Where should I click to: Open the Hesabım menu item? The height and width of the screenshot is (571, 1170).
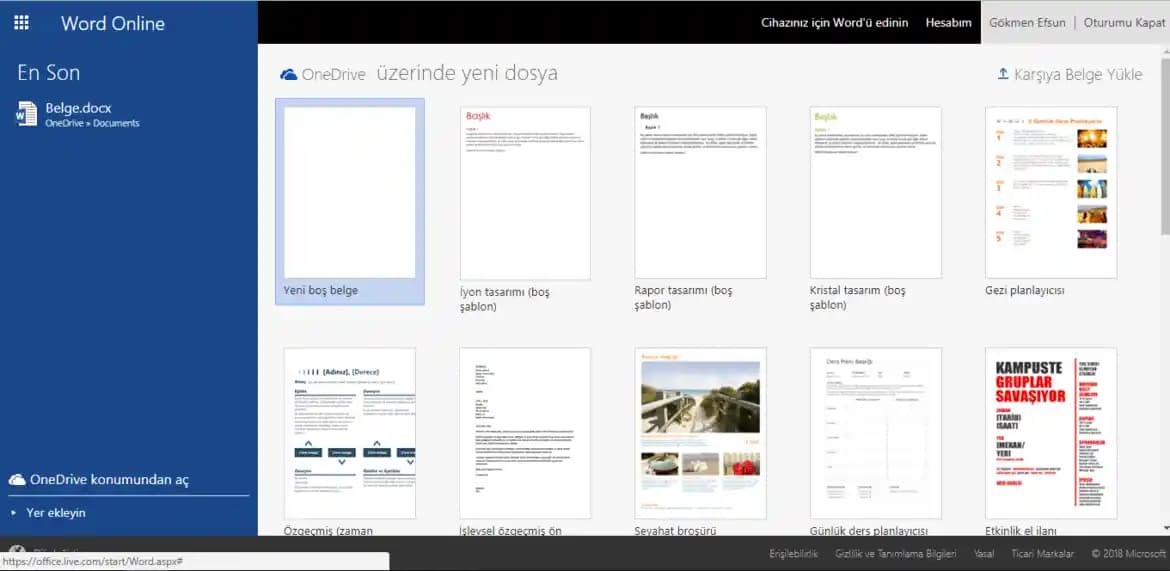[948, 22]
